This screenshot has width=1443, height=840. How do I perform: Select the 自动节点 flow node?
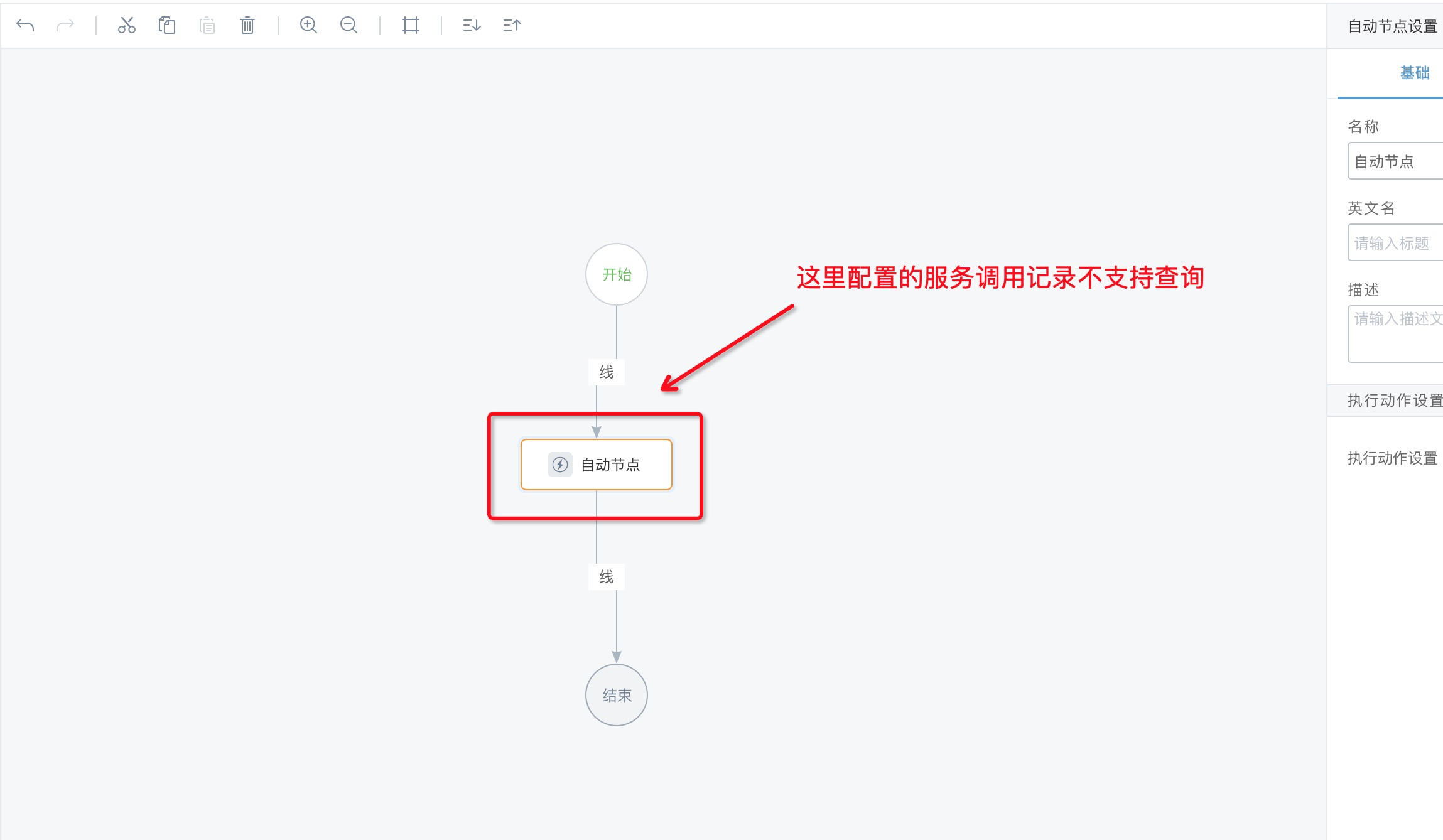(609, 465)
